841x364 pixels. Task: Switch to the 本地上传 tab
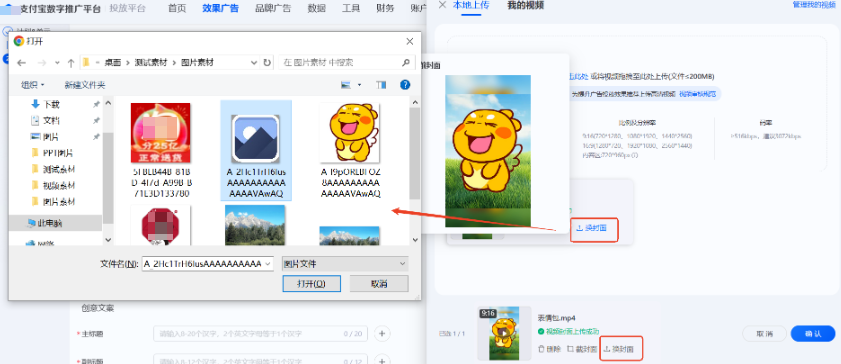pyautogui.click(x=471, y=5)
